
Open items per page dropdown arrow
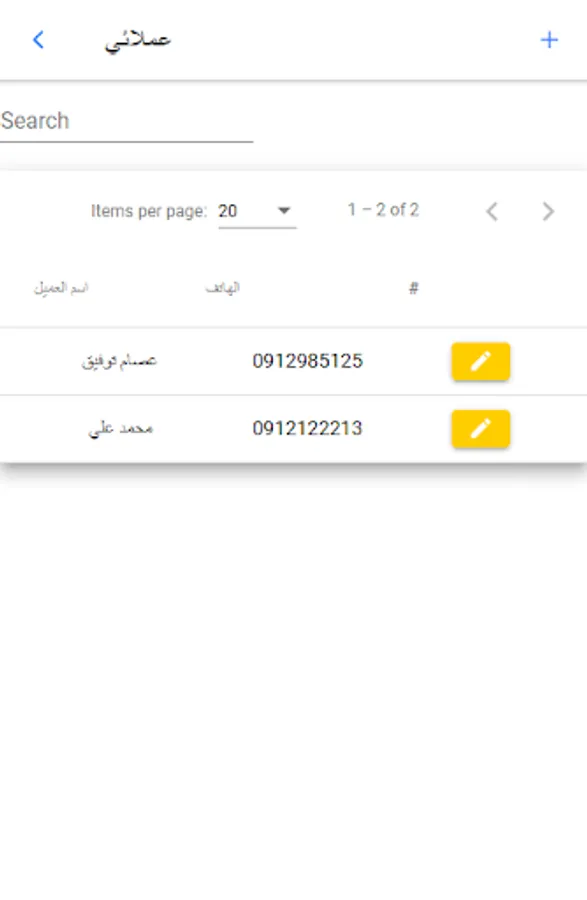284,211
